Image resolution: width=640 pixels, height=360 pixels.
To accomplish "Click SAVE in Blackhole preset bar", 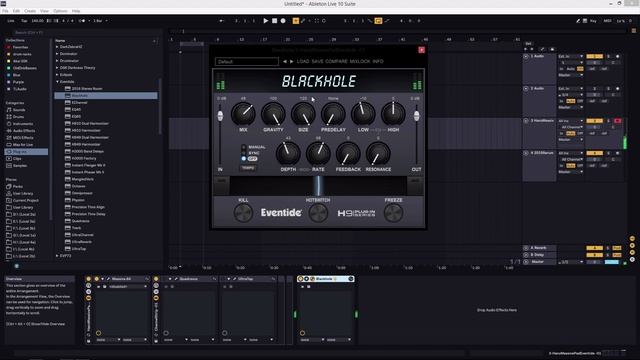I will (317, 62).
